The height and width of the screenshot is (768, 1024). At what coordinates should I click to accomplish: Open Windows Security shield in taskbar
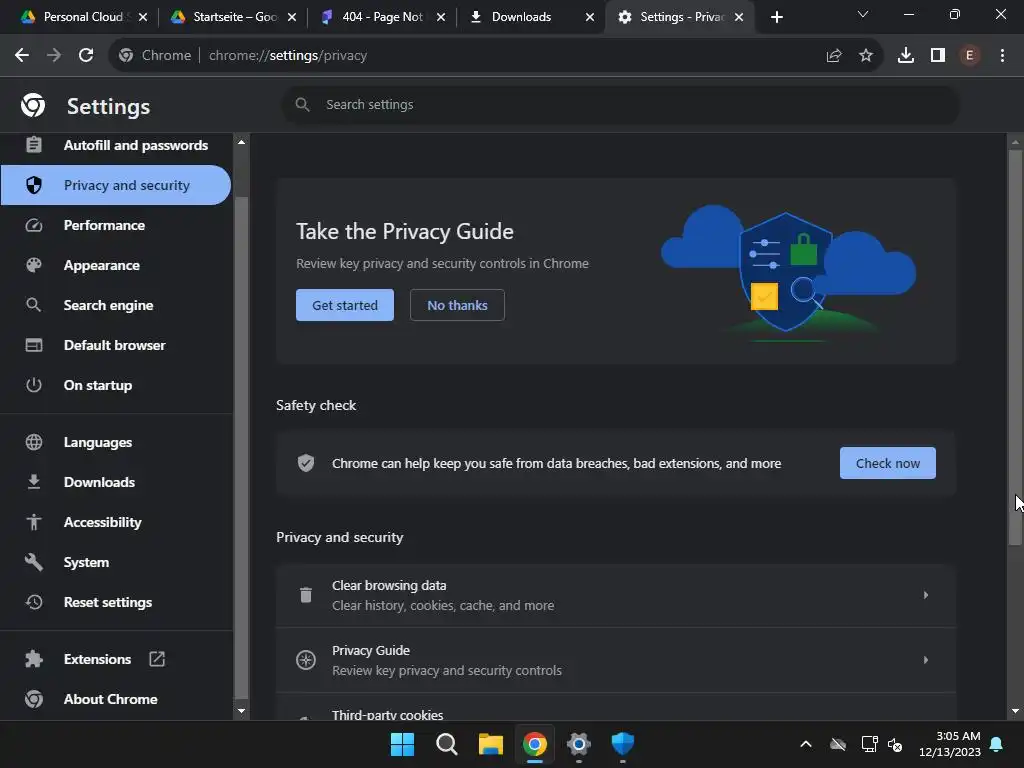622,744
